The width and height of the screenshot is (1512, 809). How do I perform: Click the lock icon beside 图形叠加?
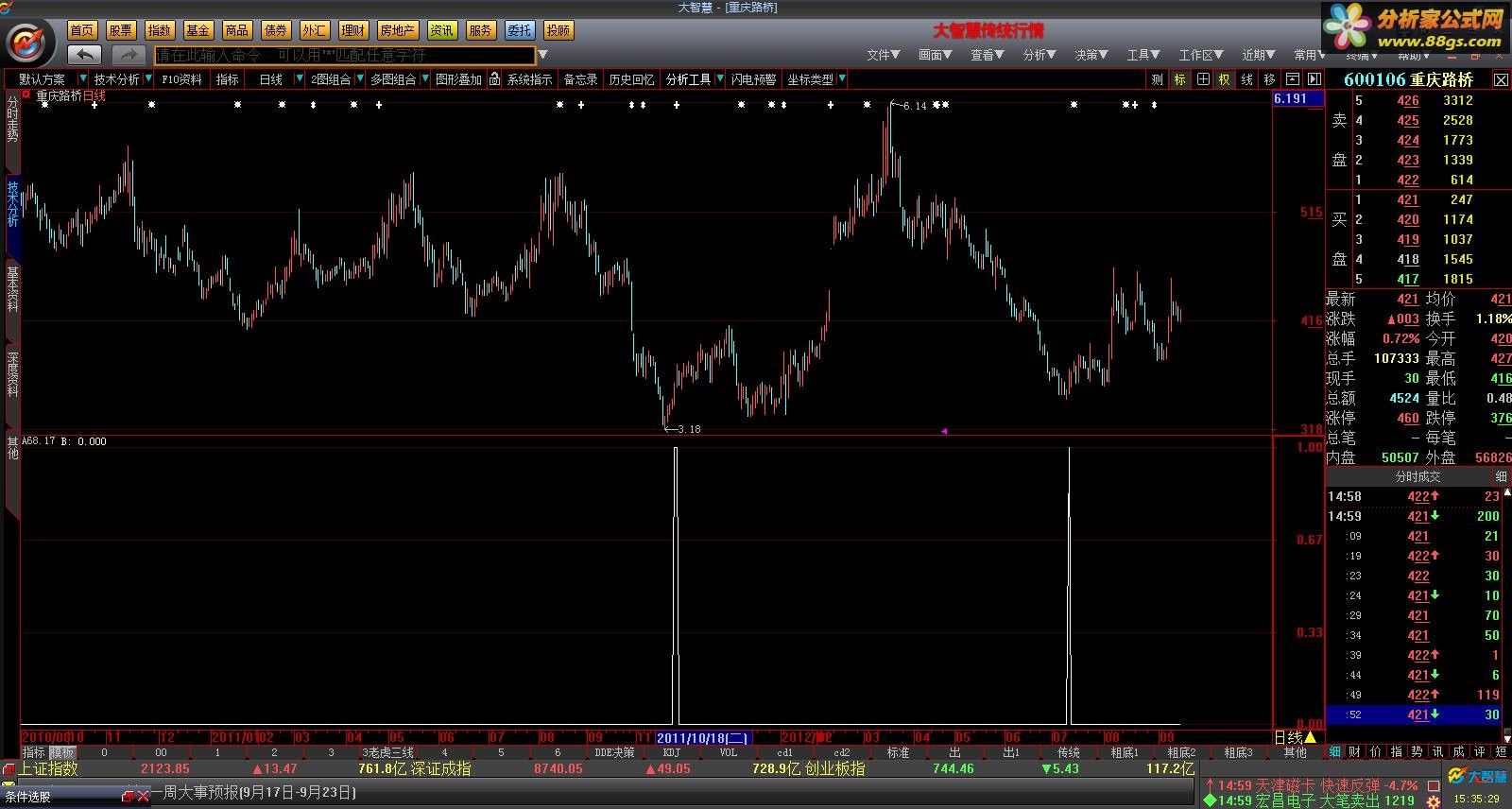(x=494, y=79)
